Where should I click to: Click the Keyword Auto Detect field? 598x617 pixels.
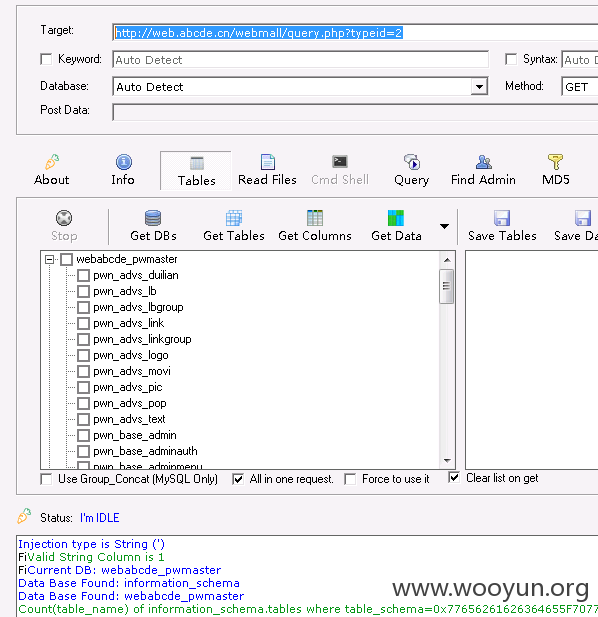click(x=301, y=60)
